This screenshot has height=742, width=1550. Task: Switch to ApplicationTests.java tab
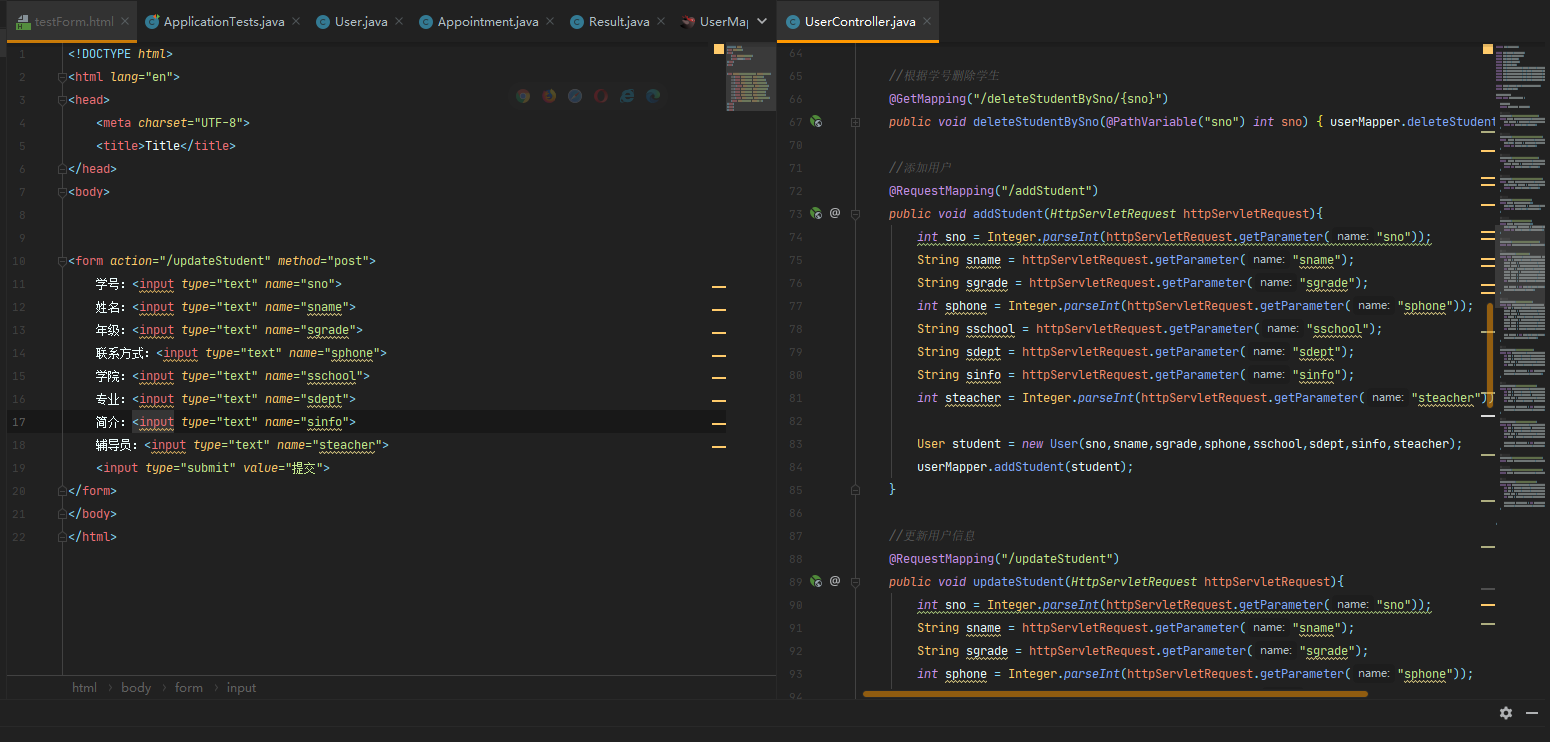pyautogui.click(x=223, y=21)
